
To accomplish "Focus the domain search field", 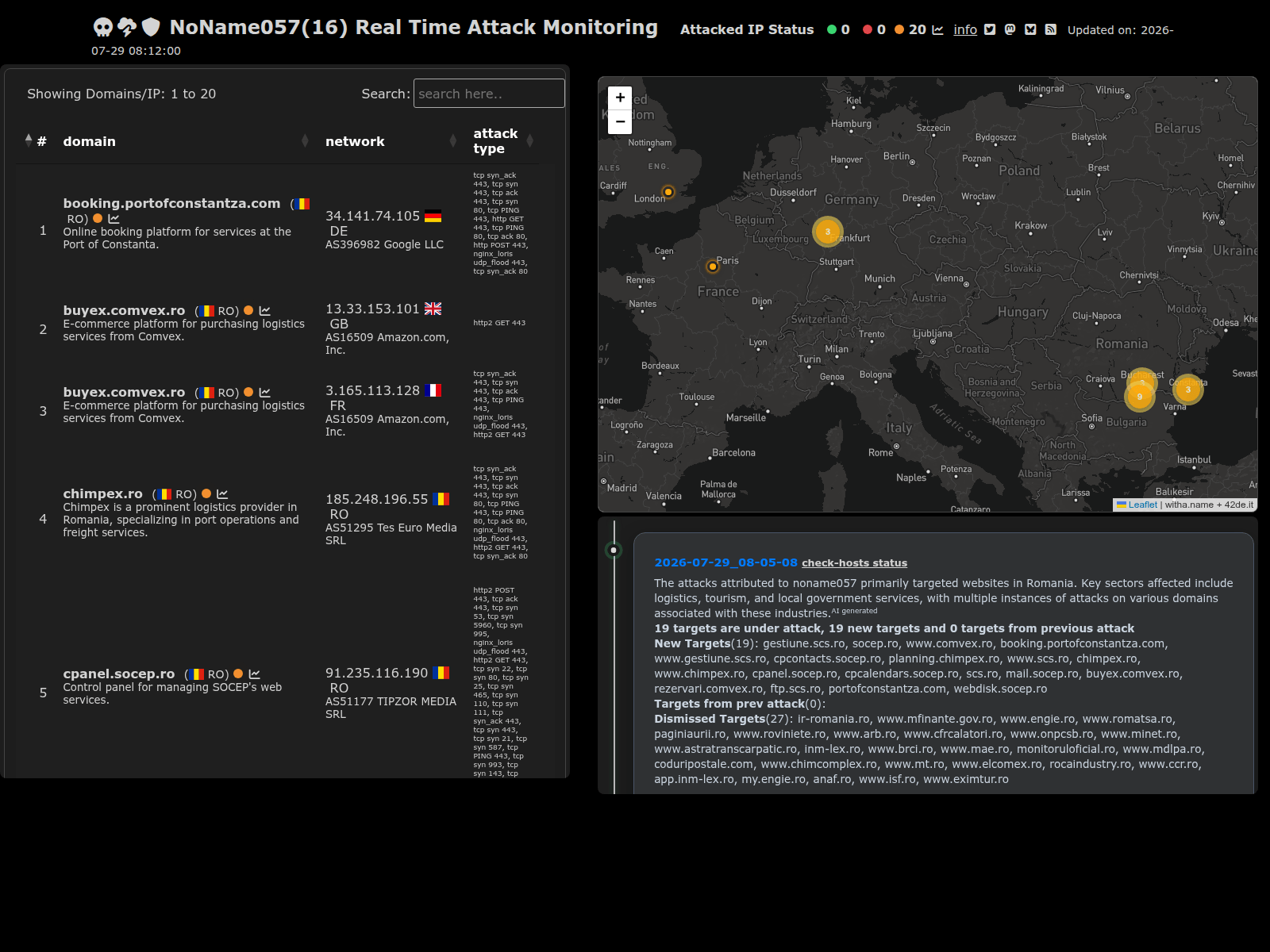I will click(489, 94).
